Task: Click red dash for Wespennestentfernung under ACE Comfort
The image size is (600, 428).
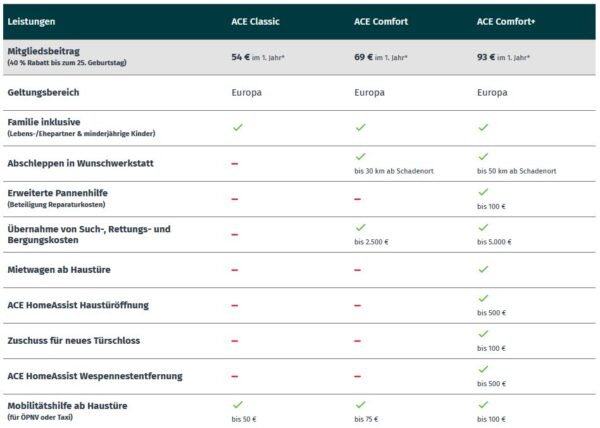Action: [357, 376]
